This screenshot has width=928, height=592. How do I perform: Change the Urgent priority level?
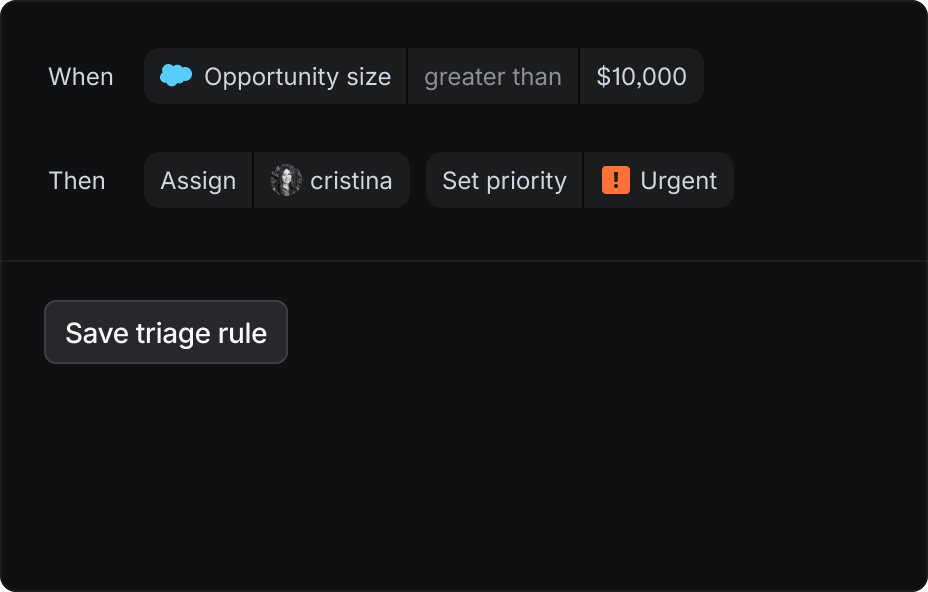(659, 180)
